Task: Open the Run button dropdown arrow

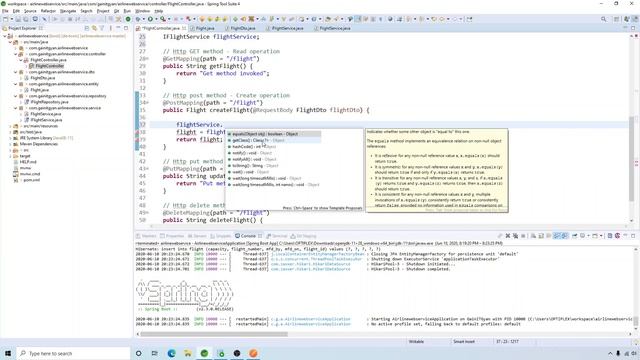Action: click(x=156, y=19)
